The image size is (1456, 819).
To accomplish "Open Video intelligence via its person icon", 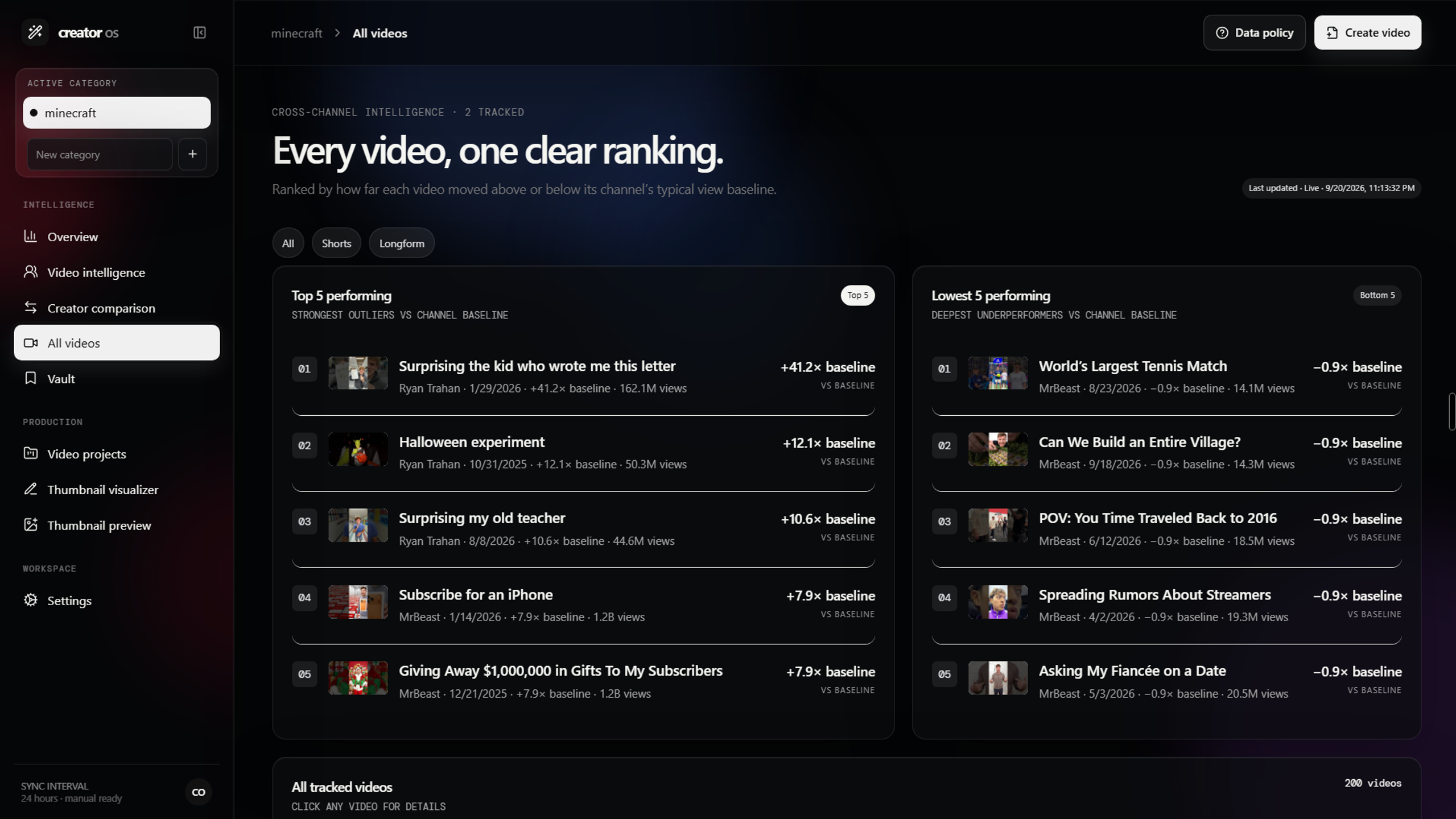I will (x=31, y=272).
